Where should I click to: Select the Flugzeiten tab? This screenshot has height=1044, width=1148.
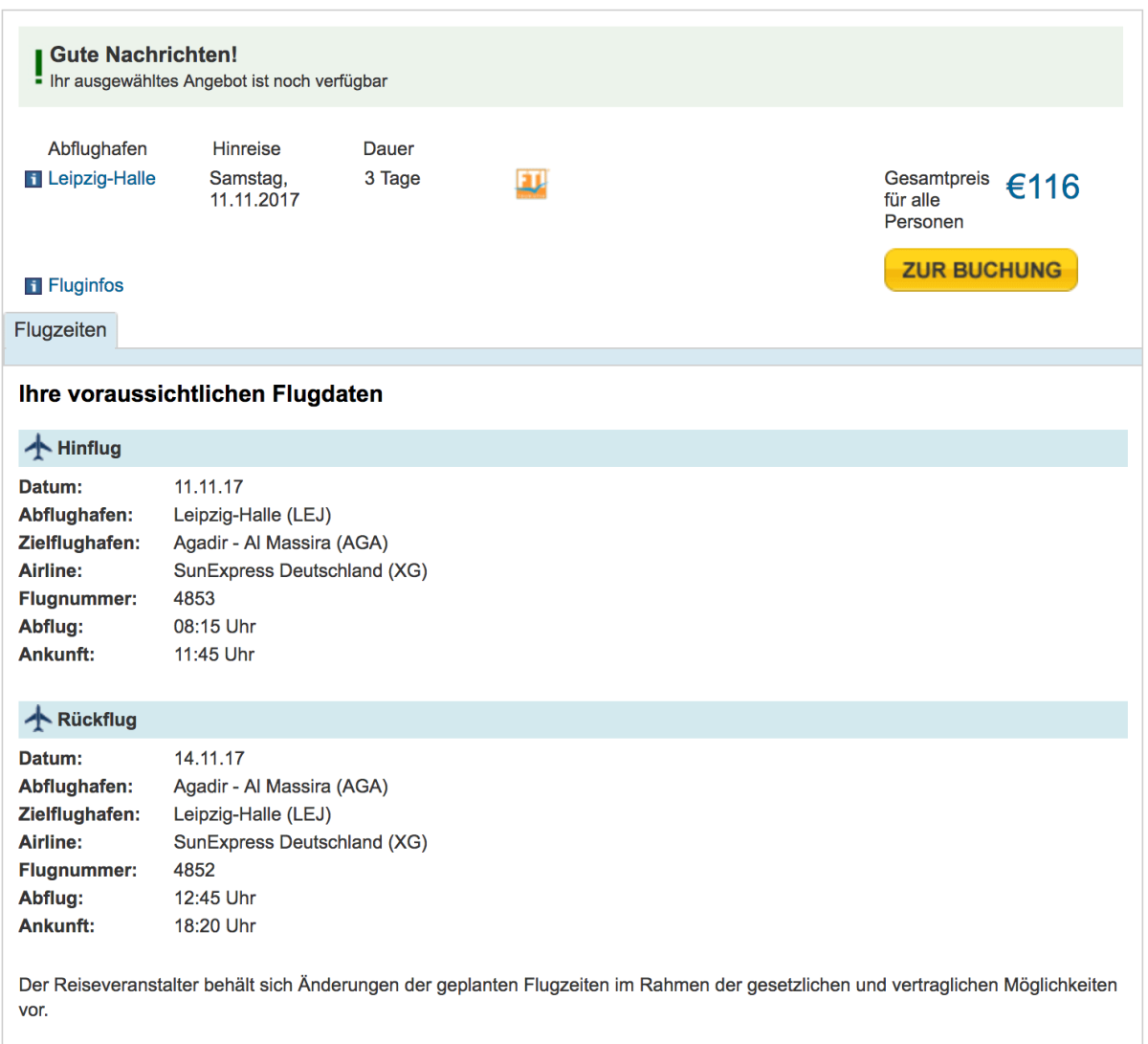pos(60,330)
